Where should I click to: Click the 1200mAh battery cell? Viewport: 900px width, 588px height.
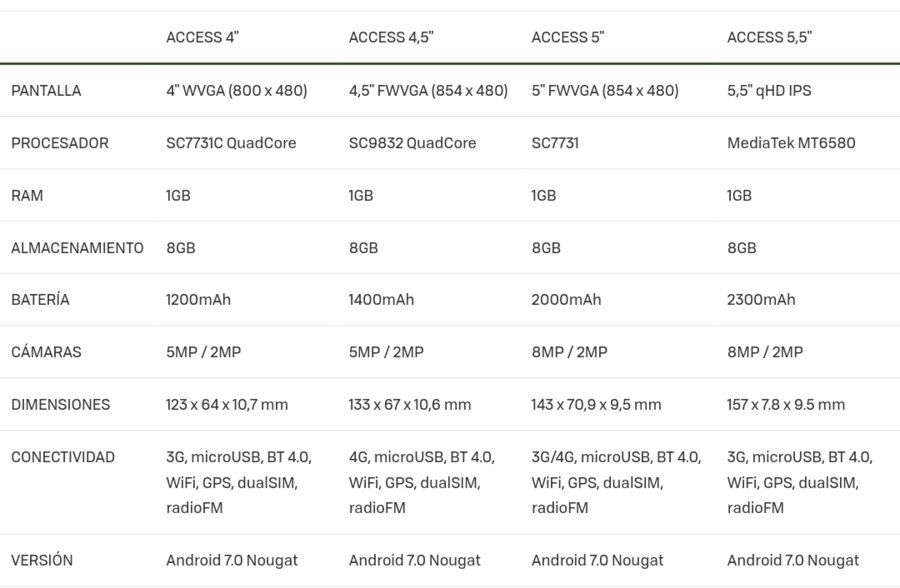(x=198, y=300)
